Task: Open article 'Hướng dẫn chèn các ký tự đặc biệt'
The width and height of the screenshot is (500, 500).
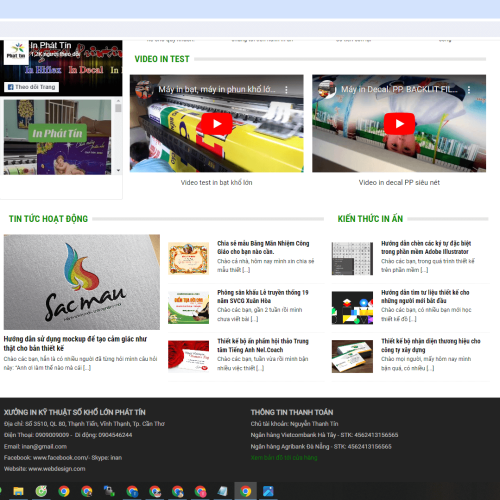Action: (x=426, y=247)
